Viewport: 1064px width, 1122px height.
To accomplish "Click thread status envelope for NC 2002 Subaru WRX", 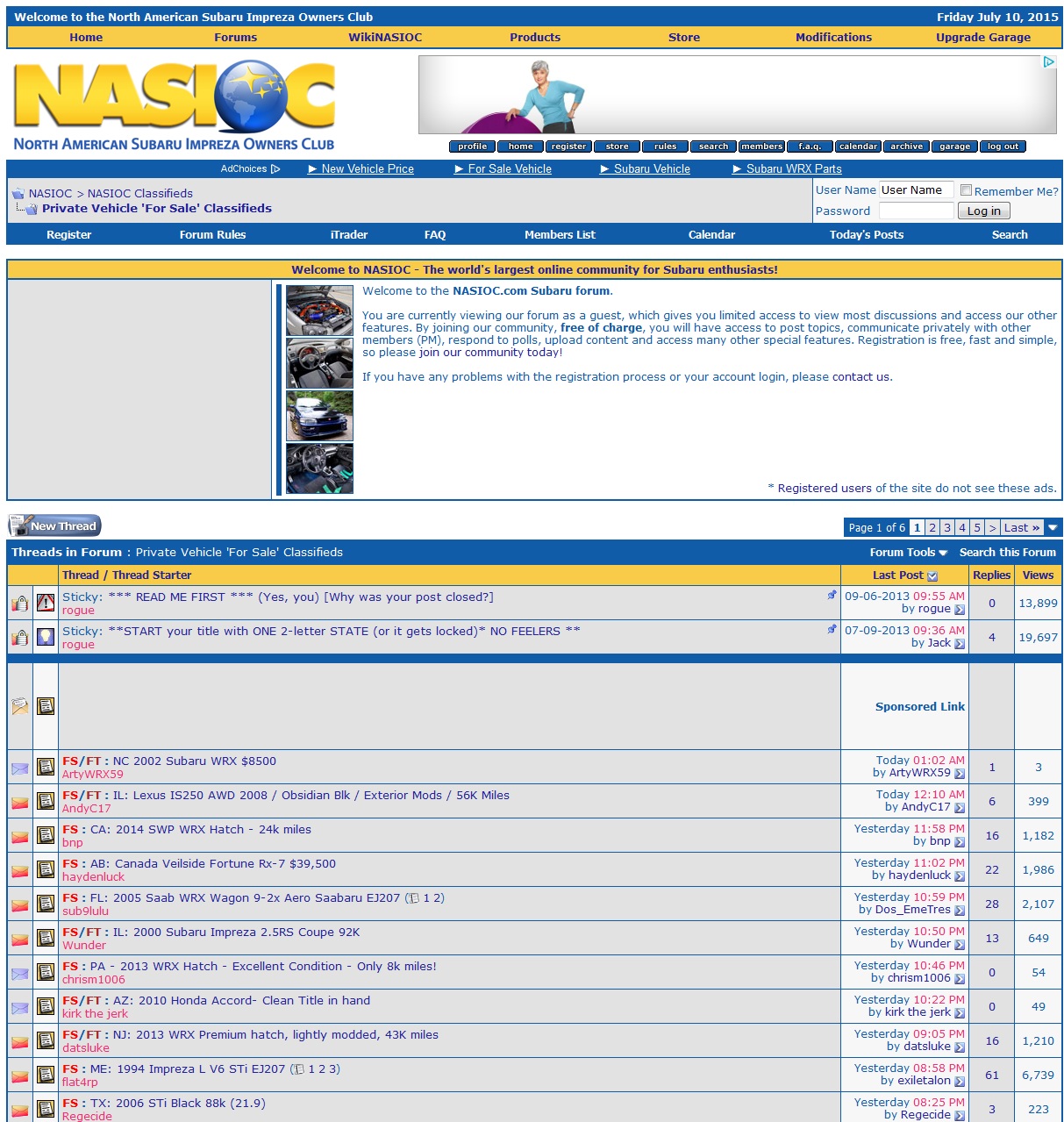I will click(19, 768).
